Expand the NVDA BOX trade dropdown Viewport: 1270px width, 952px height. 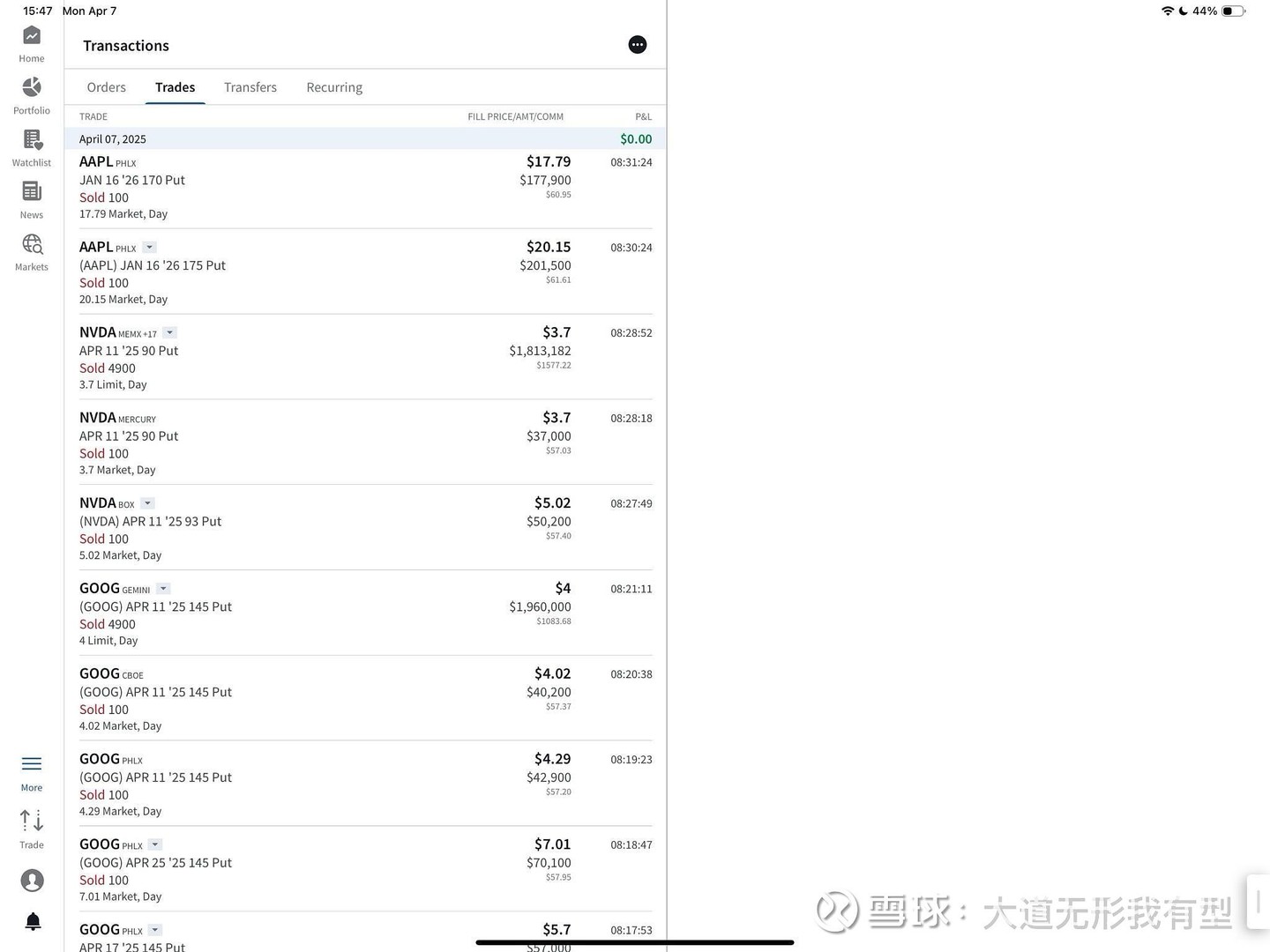pos(148,503)
